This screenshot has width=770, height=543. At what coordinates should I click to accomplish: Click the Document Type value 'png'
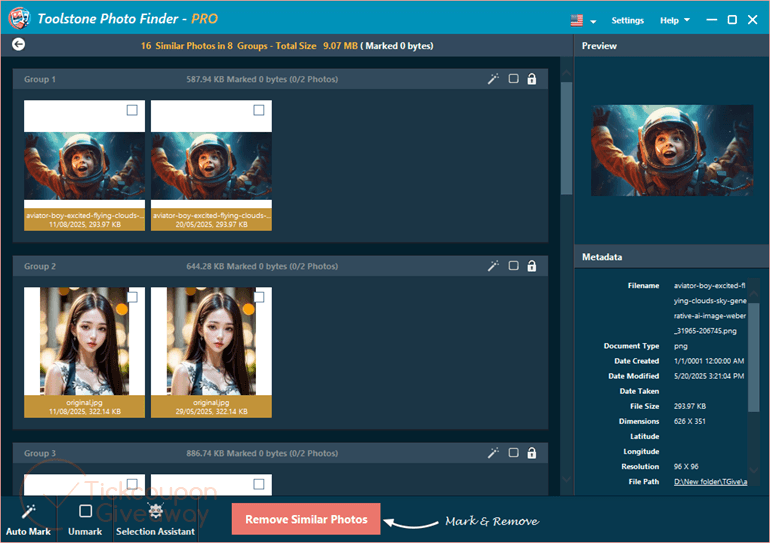click(x=681, y=346)
